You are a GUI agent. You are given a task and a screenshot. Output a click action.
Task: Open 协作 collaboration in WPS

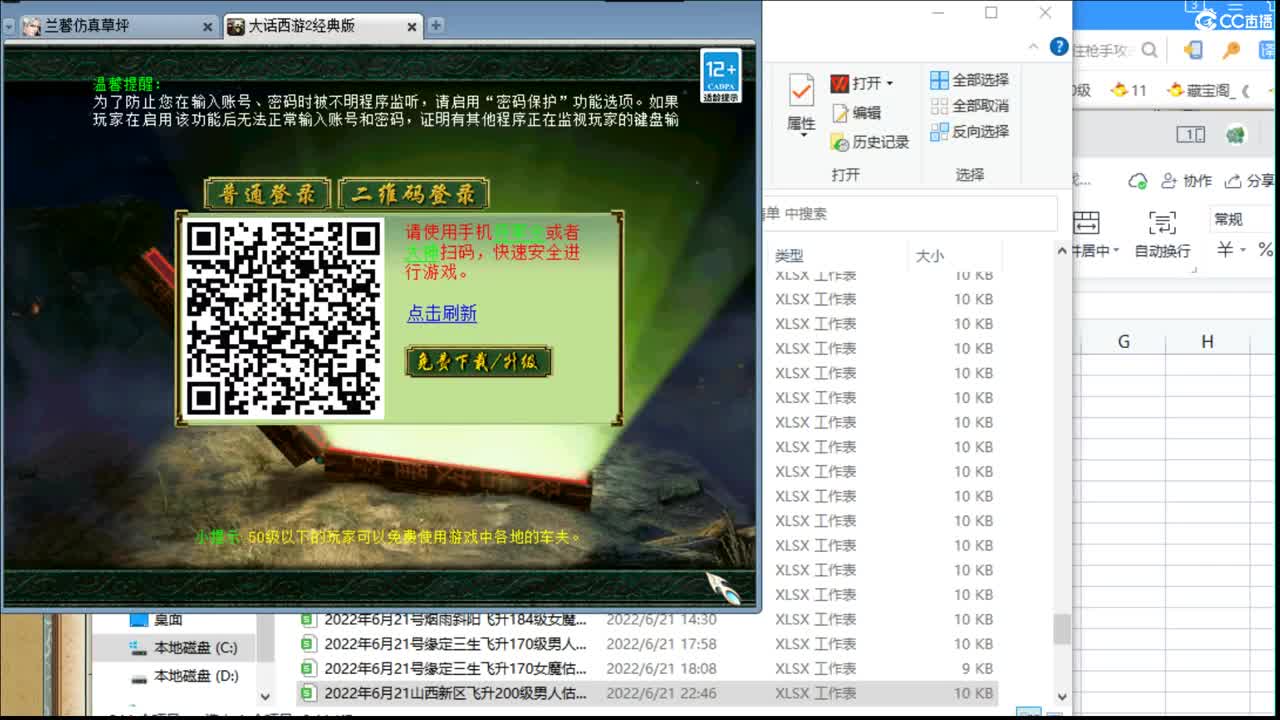coord(1186,181)
